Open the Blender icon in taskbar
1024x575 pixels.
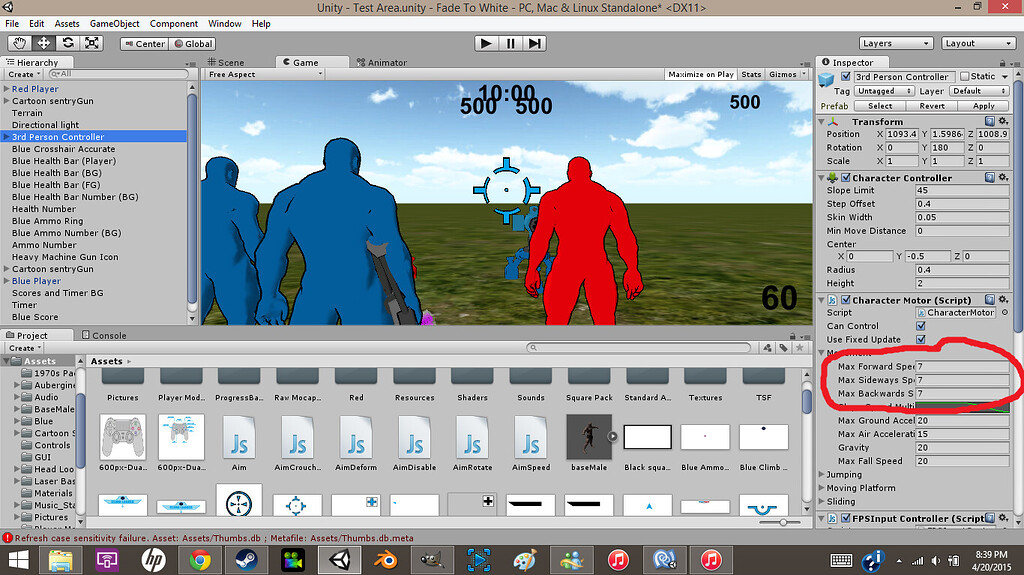387,559
